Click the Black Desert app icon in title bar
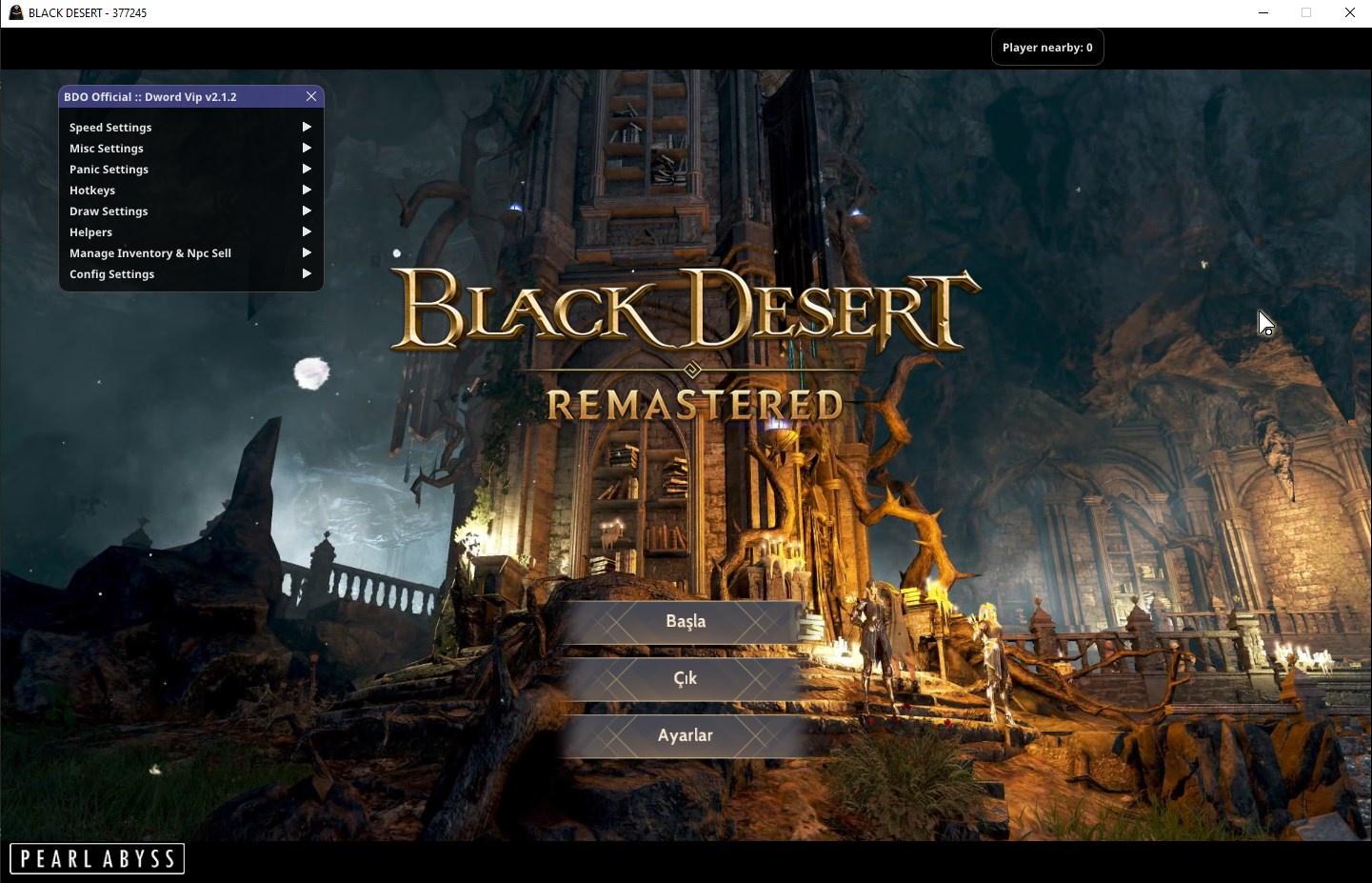This screenshot has height=883, width=1372. [x=15, y=12]
